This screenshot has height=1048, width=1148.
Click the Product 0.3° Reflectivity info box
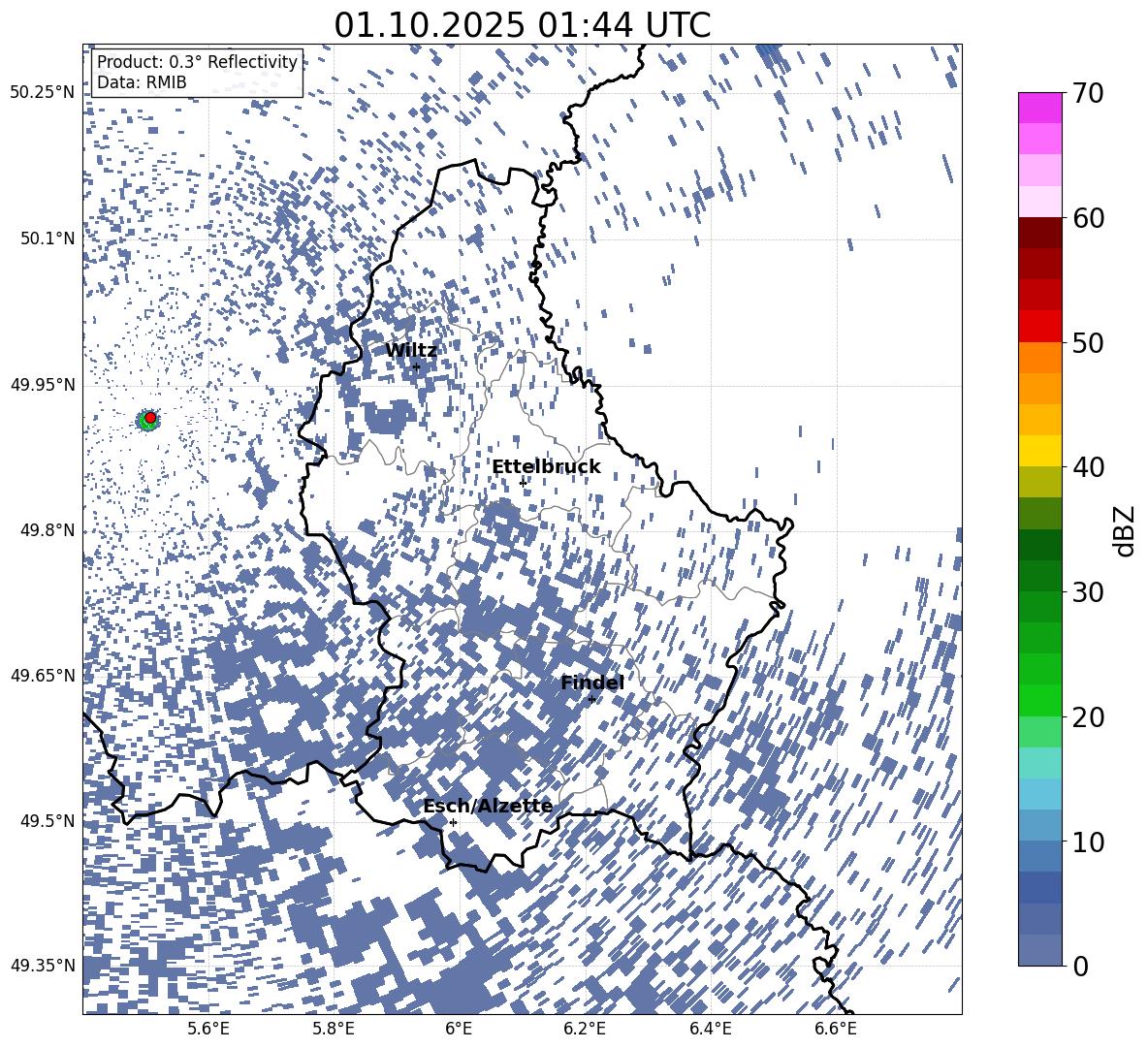[x=197, y=73]
